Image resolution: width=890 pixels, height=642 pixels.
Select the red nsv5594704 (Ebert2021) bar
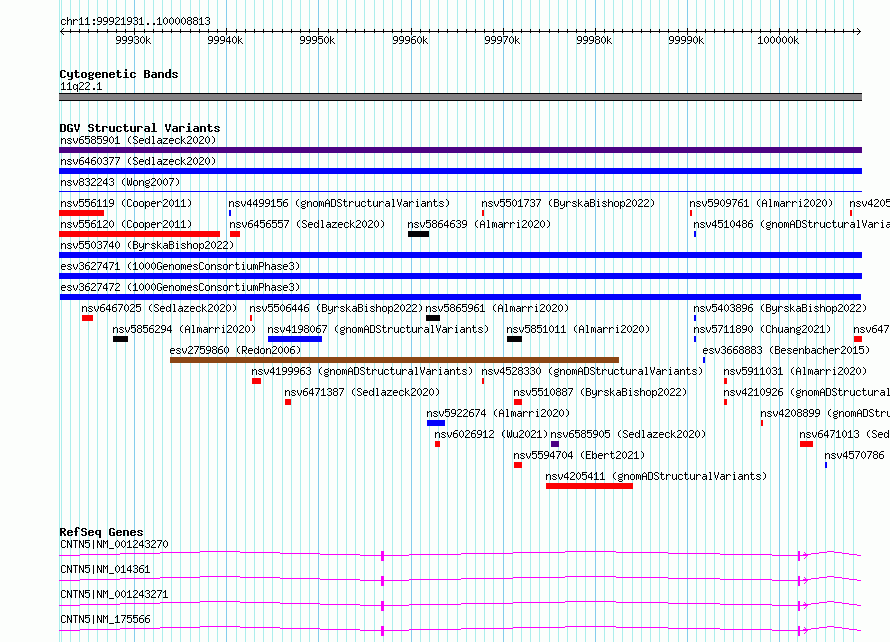click(518, 465)
